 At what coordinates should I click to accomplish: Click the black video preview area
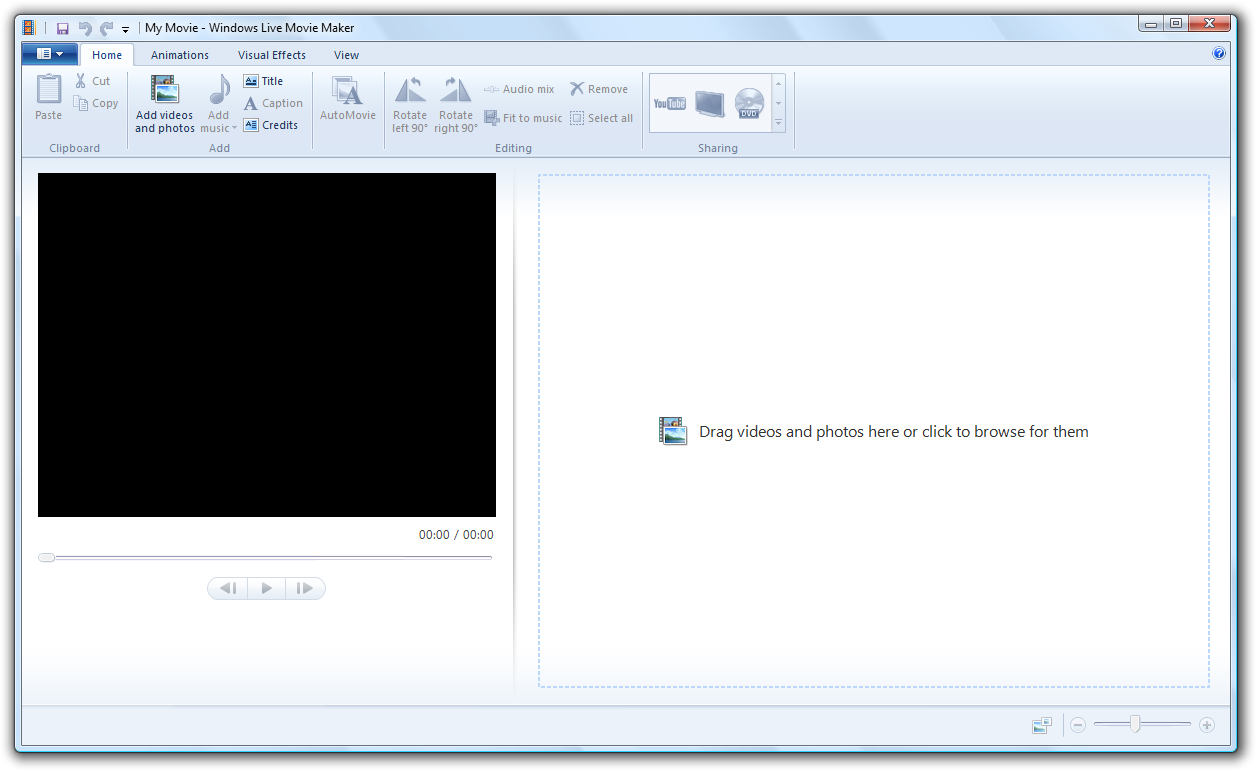(267, 345)
